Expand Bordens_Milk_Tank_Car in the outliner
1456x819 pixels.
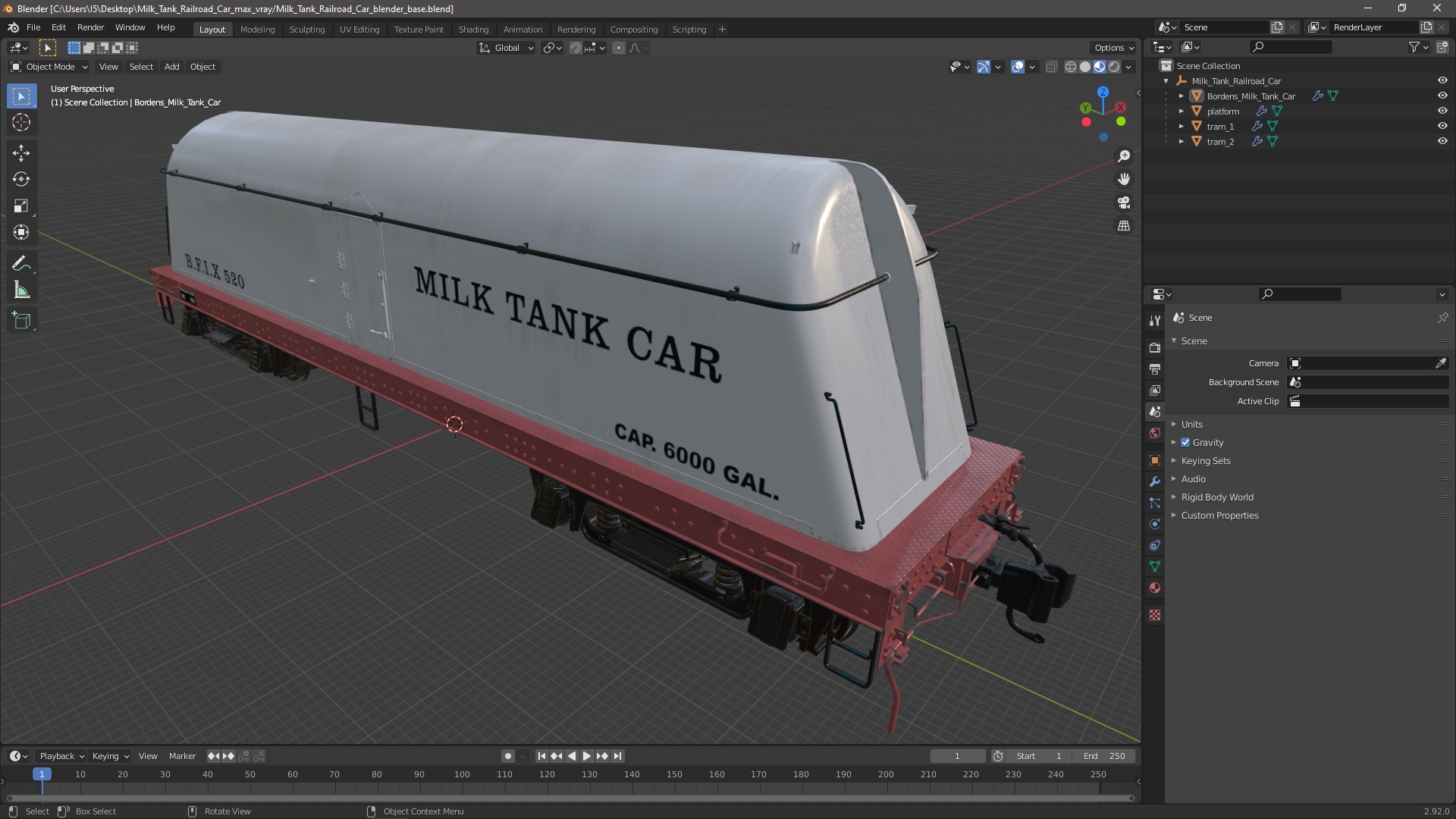(x=1181, y=96)
